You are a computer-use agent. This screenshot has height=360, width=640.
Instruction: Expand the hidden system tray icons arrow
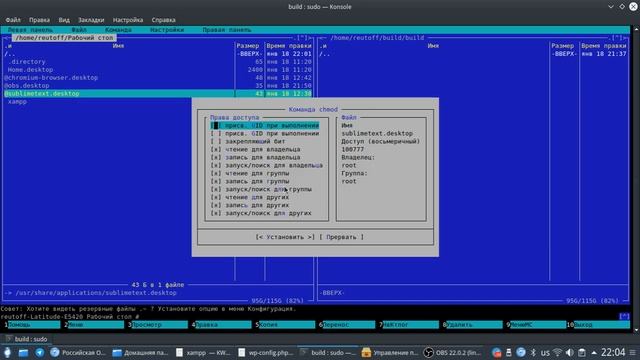(594, 353)
